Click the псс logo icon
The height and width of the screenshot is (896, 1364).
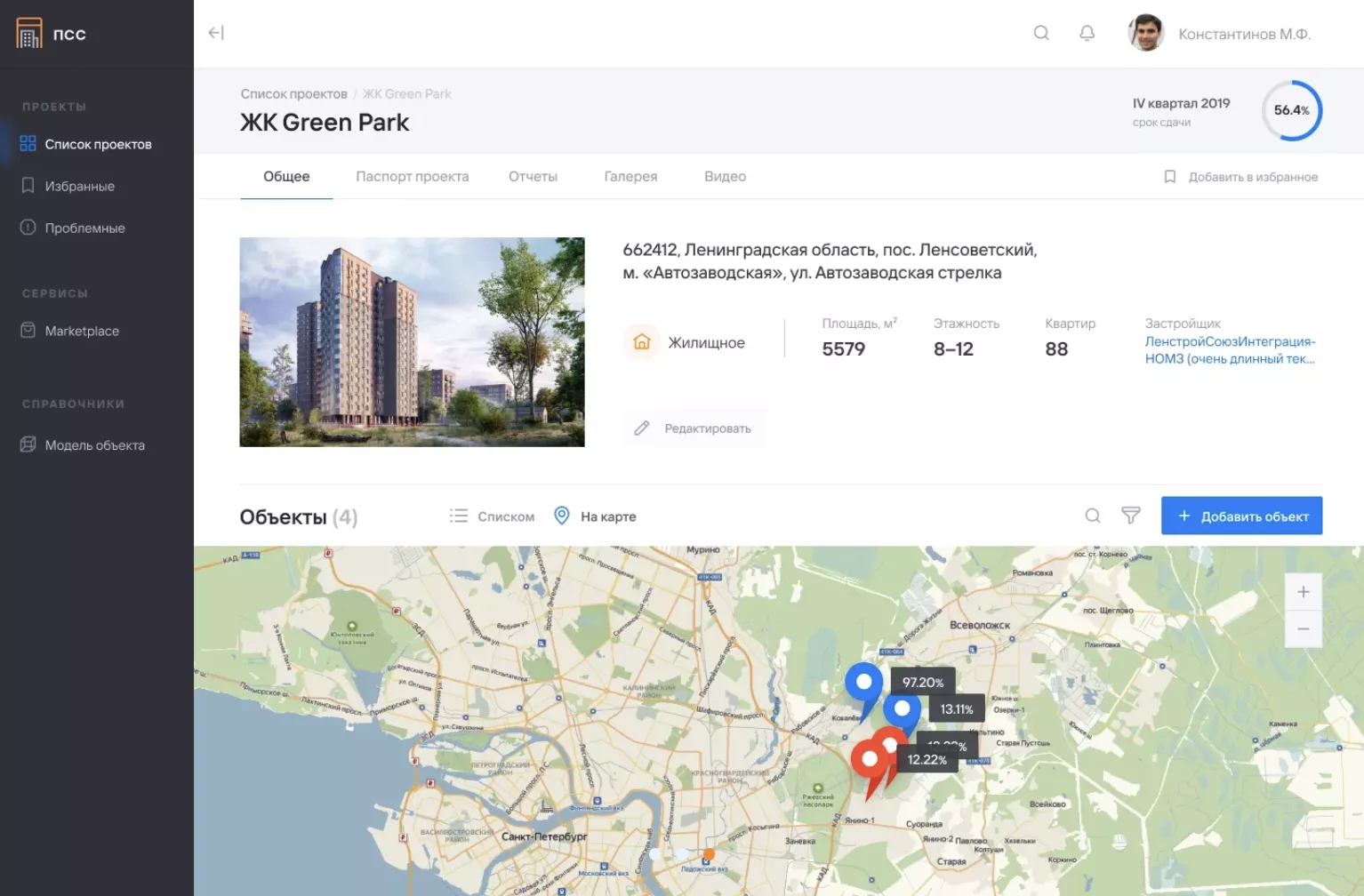29,33
